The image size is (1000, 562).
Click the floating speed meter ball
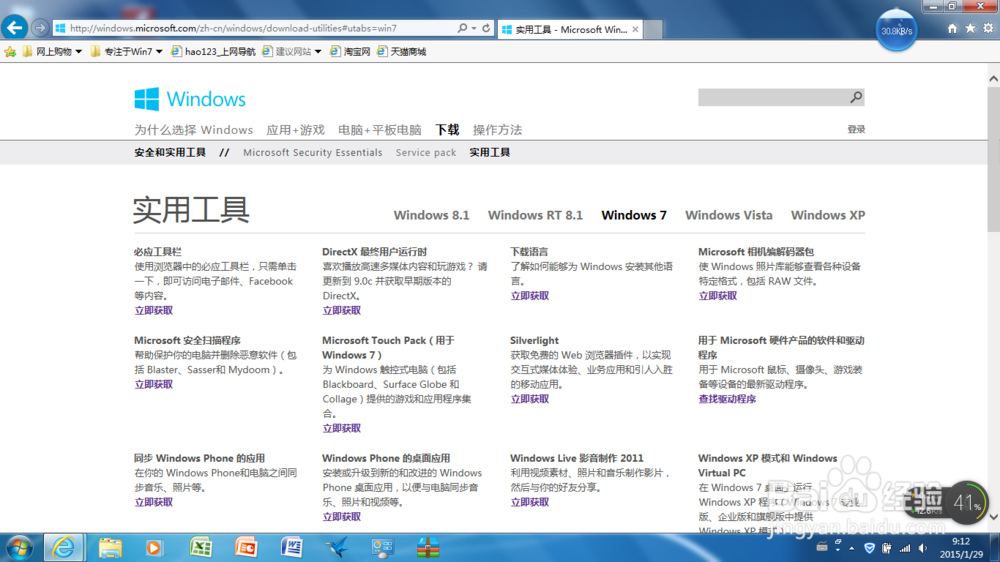[x=896, y=29]
